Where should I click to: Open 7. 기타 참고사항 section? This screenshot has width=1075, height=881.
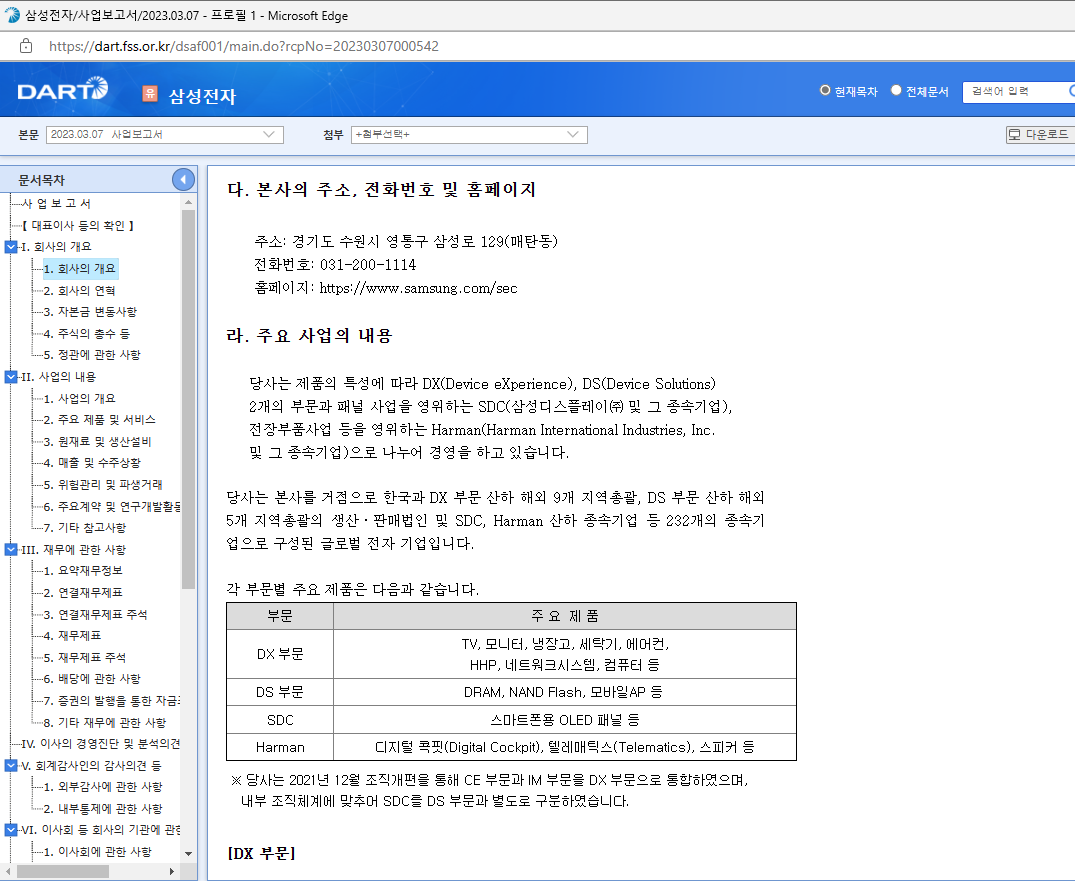click(85, 528)
